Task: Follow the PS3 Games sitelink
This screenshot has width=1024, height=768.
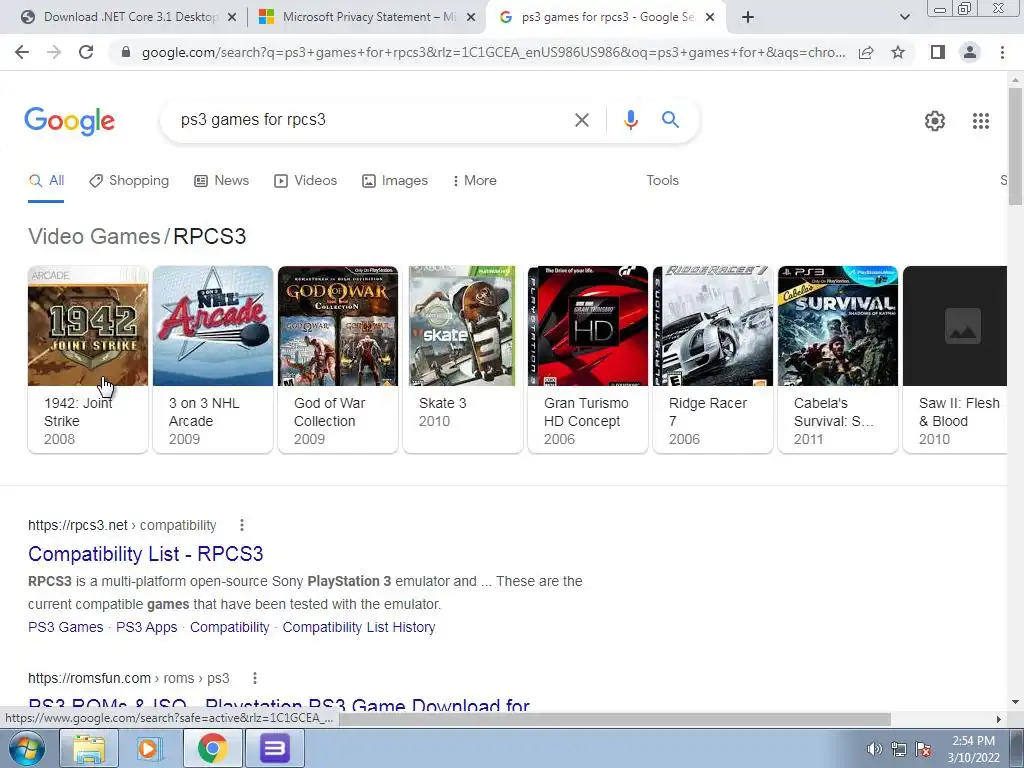Action: pyautogui.click(x=65, y=627)
